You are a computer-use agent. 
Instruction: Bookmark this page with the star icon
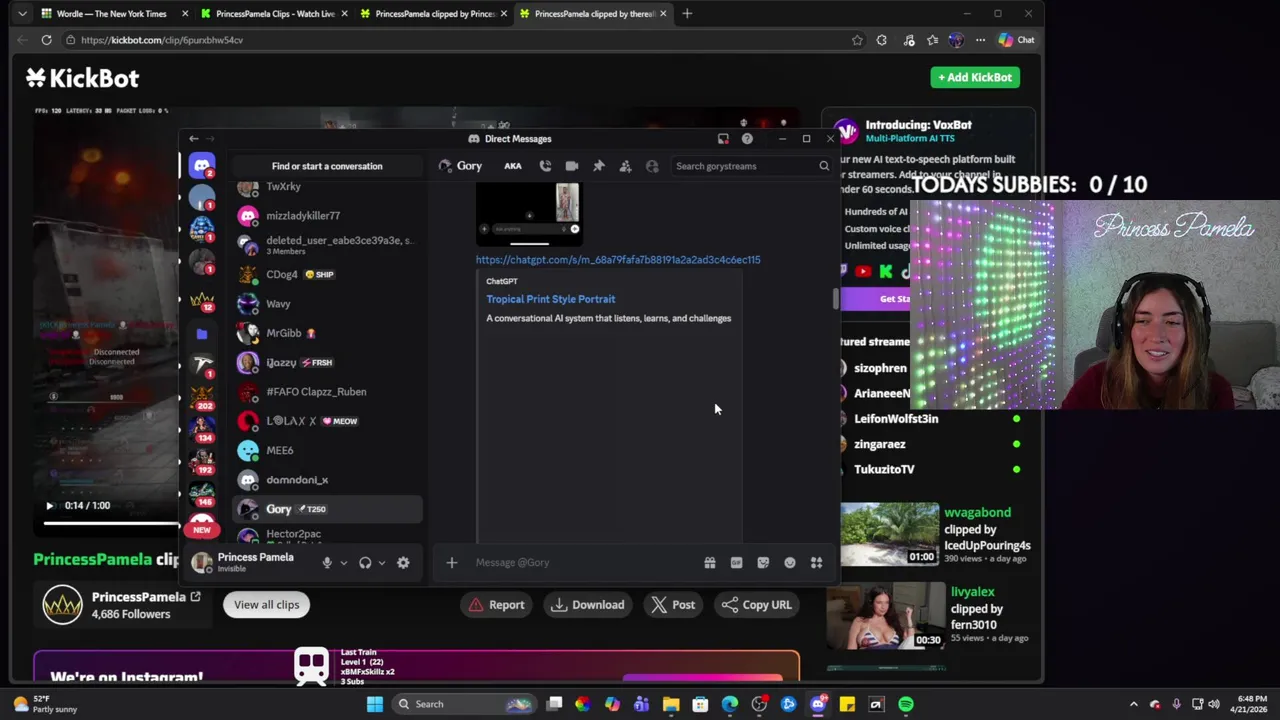click(x=857, y=40)
